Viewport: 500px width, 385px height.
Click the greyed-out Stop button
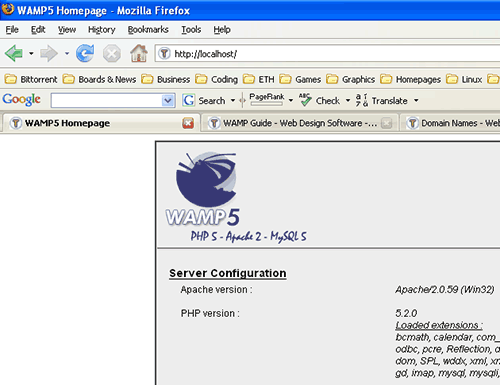[x=112, y=53]
